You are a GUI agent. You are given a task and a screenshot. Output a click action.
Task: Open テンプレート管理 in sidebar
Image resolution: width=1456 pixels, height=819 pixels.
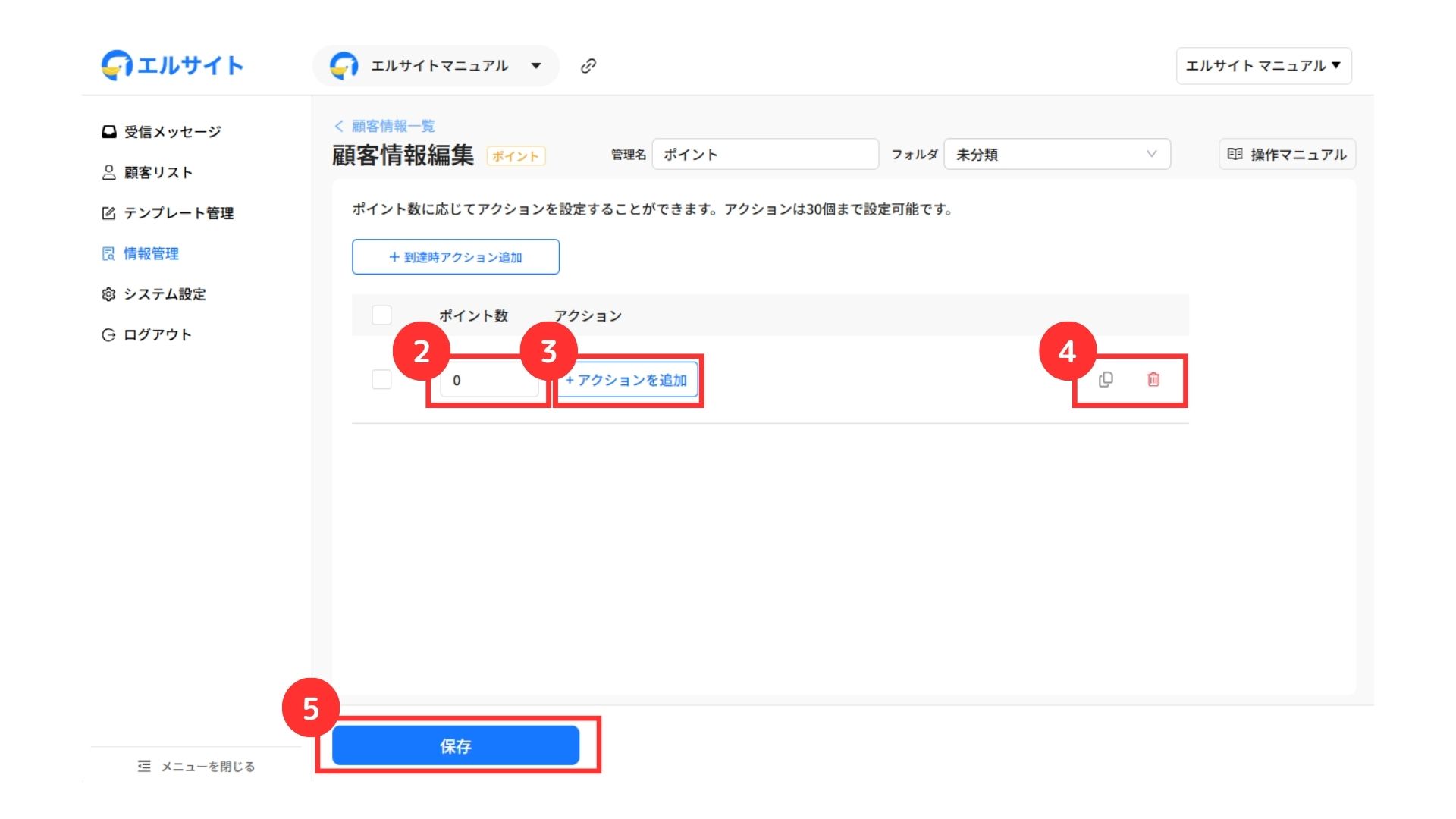[177, 213]
